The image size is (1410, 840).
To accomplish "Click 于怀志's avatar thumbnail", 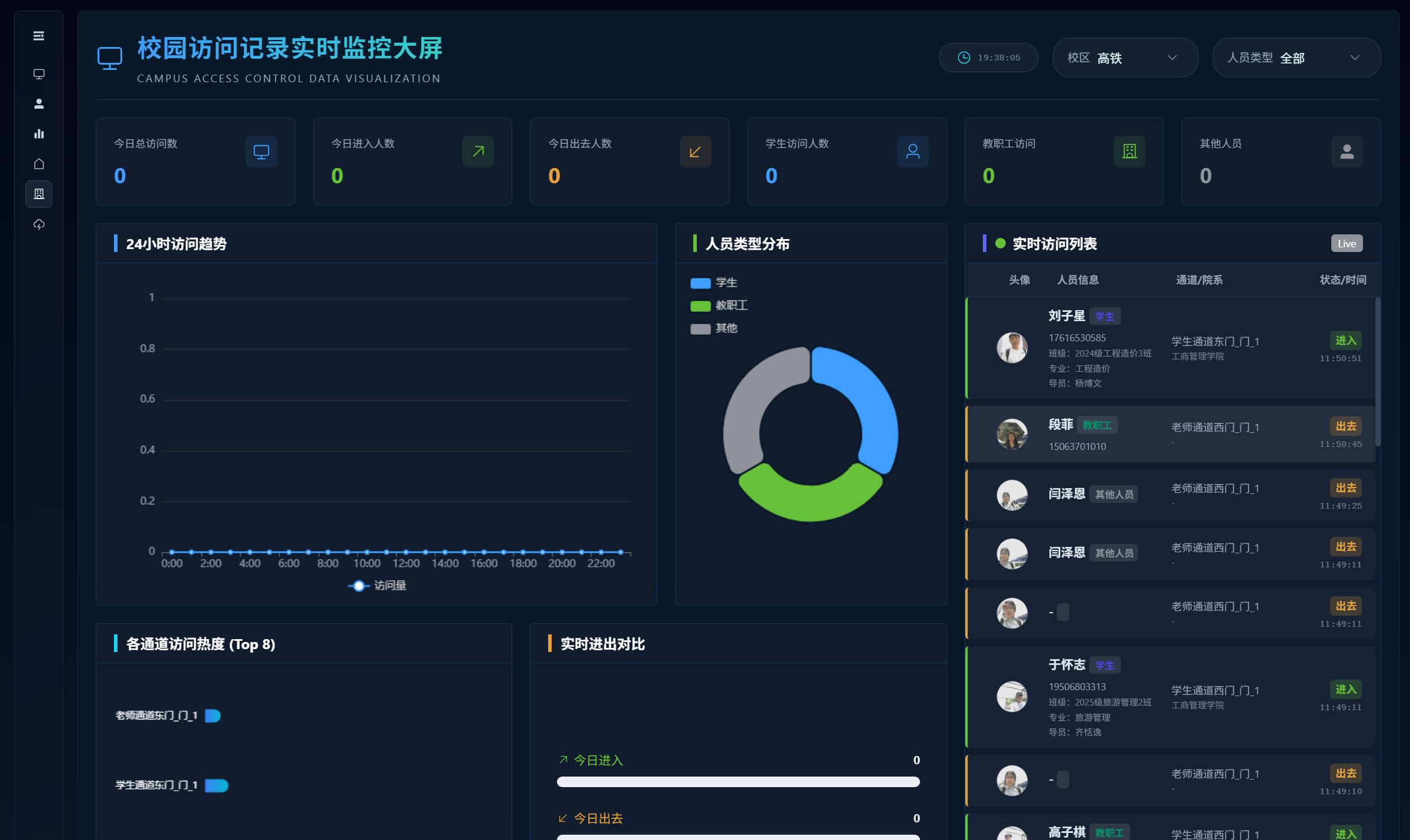I will [1012, 697].
